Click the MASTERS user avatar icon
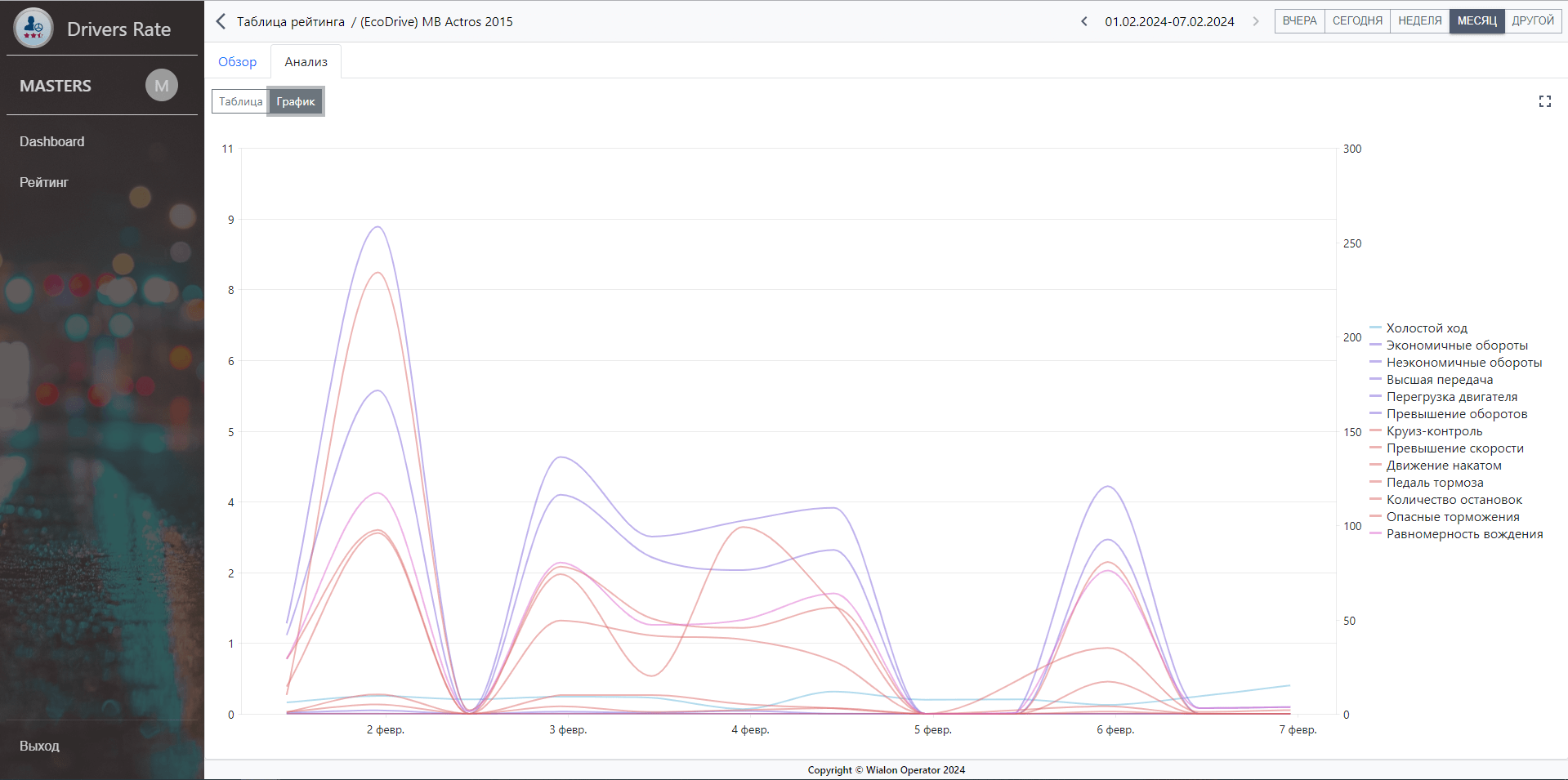 pos(162,86)
